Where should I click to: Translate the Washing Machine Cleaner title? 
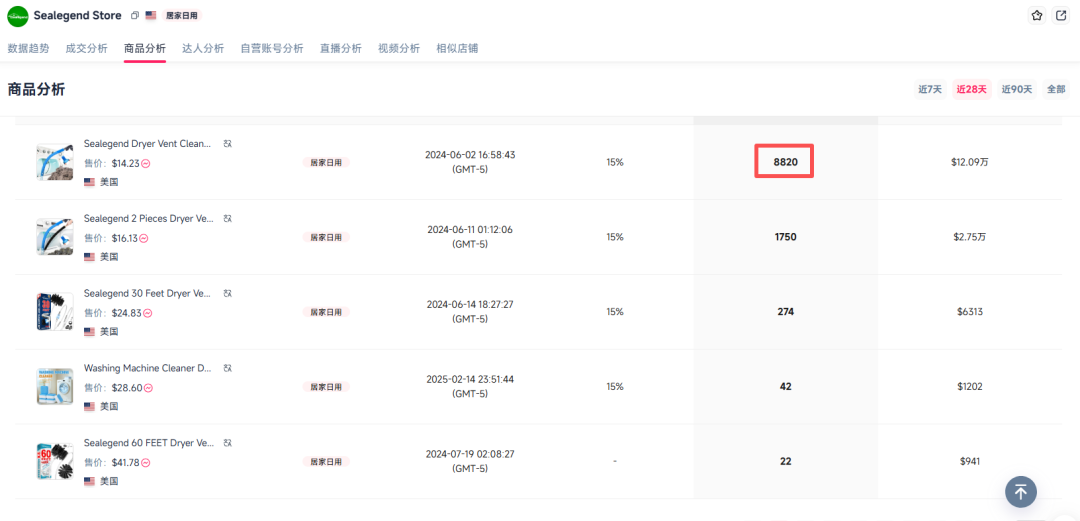click(x=227, y=368)
